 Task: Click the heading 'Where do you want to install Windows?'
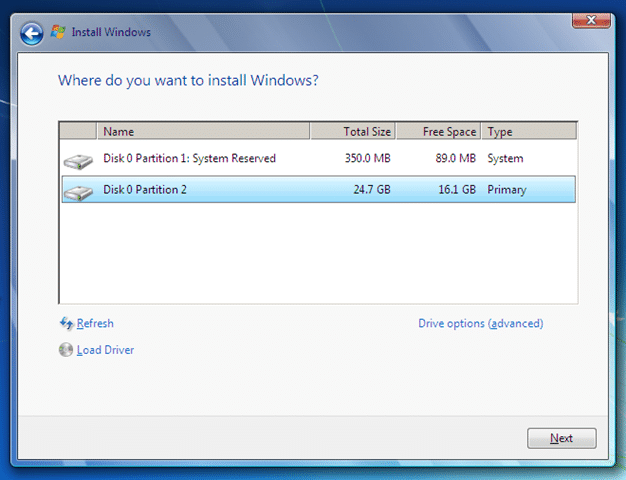188,81
